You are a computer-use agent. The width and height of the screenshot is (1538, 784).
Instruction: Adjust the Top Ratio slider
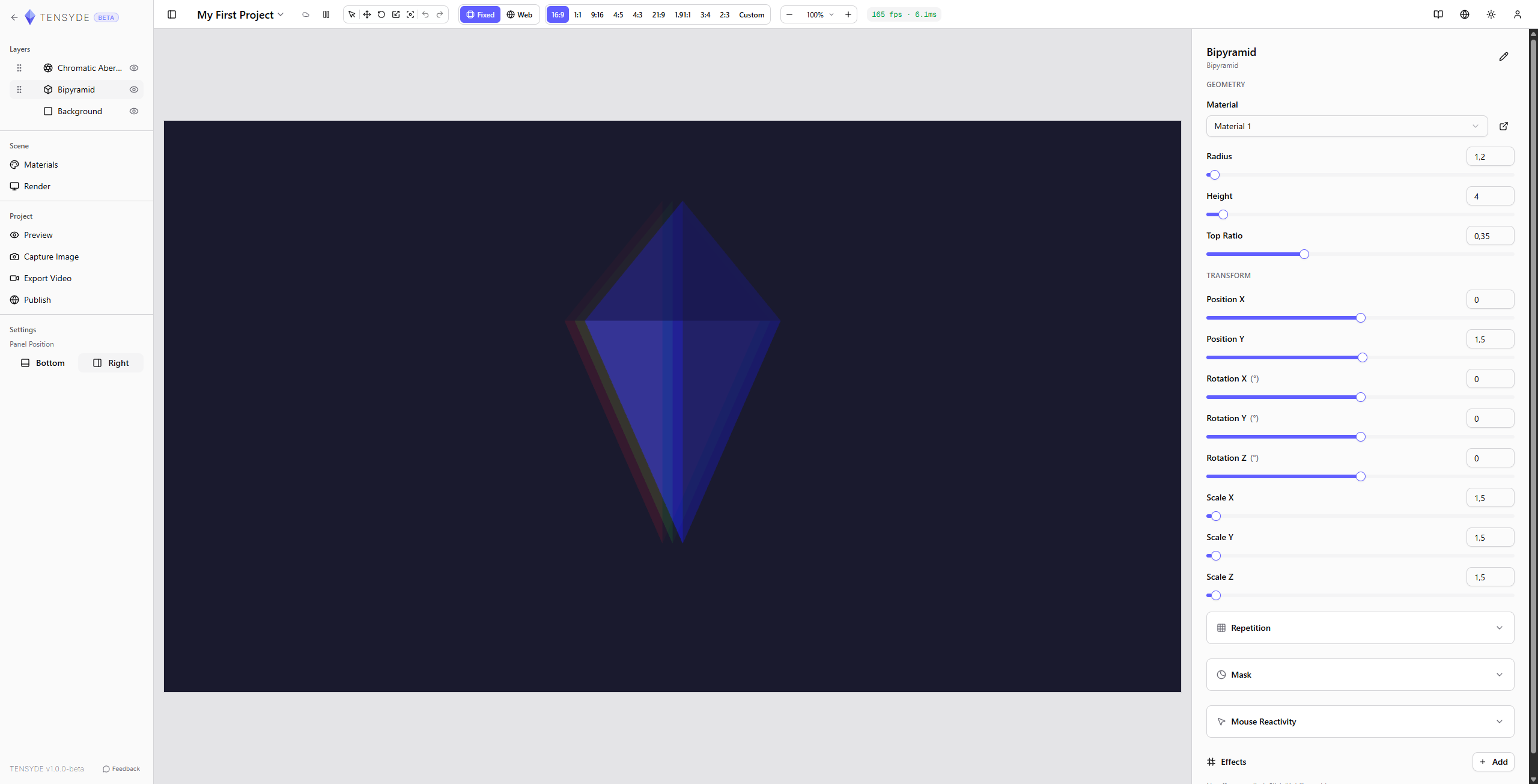click(1303, 254)
